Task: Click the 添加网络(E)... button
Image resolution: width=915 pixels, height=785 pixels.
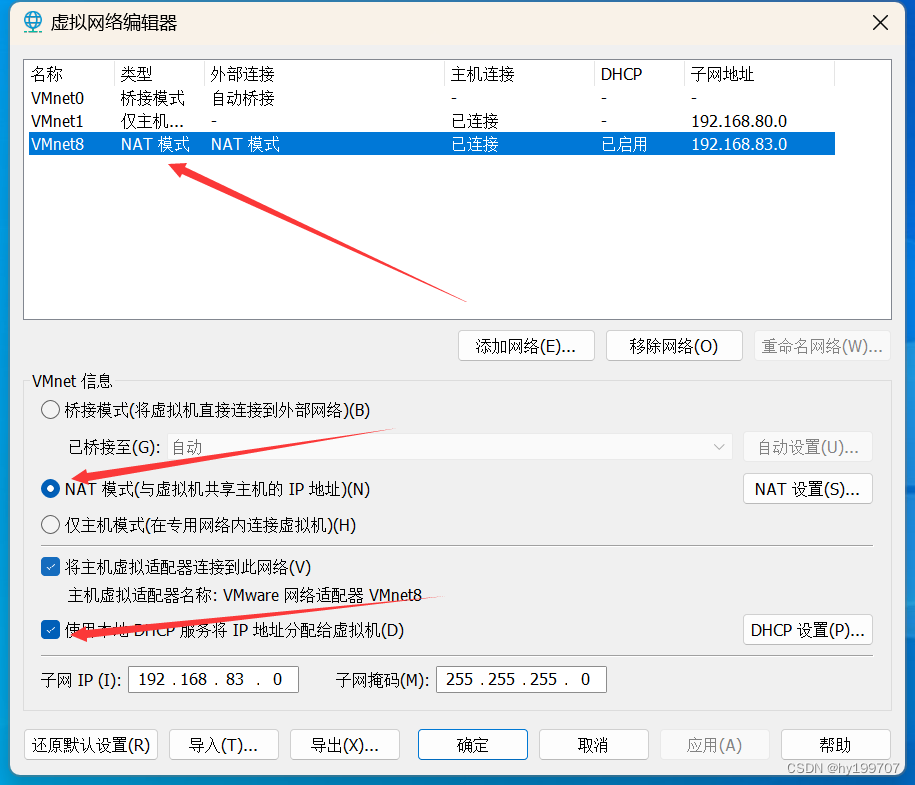Action: coord(526,346)
